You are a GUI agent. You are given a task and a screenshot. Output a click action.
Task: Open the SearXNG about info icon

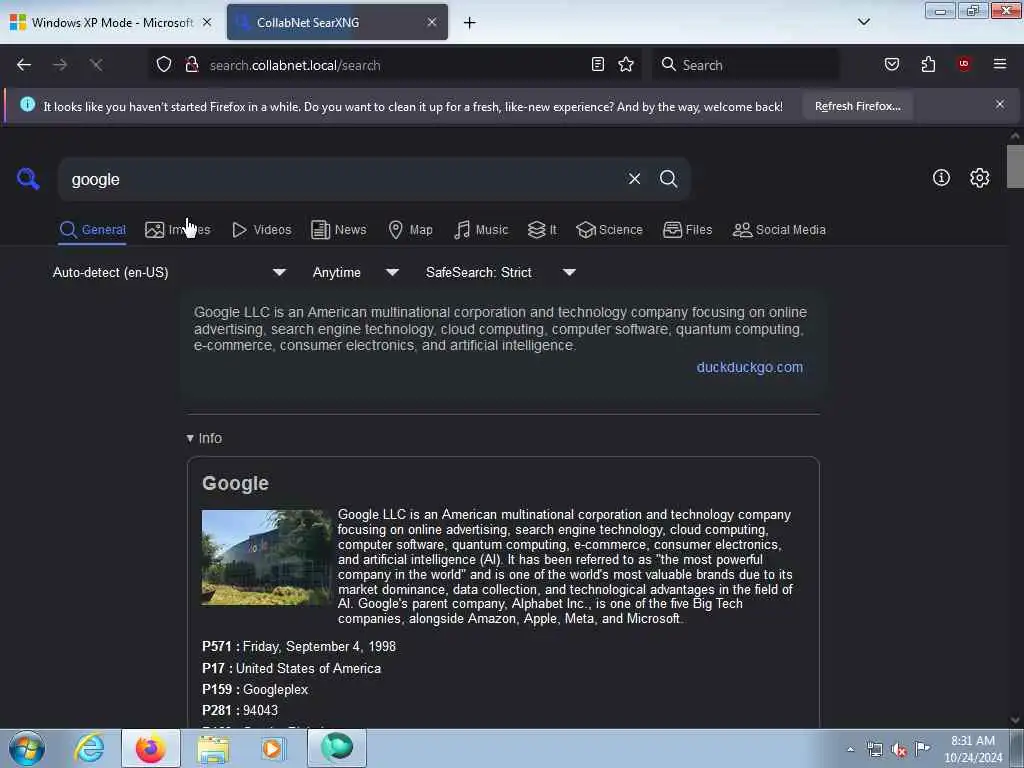[941, 178]
